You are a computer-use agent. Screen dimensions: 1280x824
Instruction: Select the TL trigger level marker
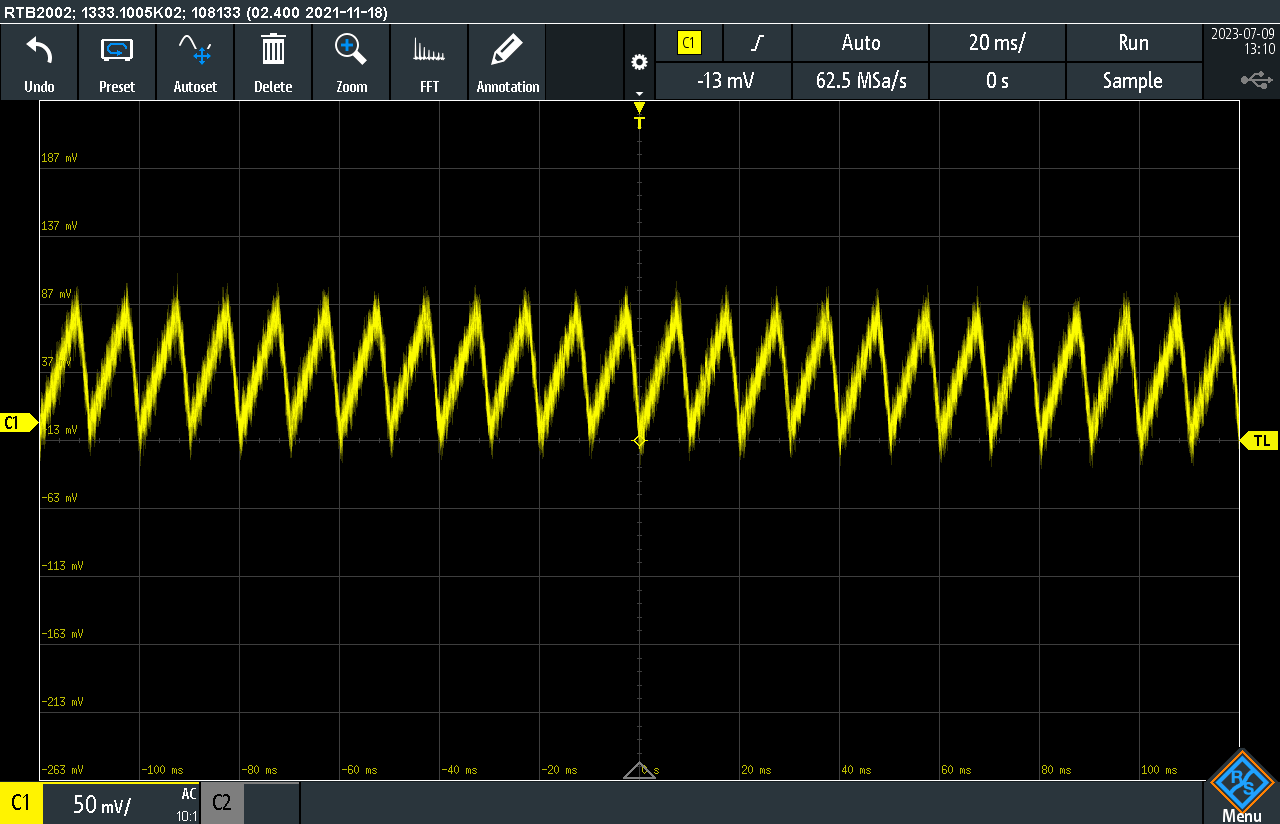pyautogui.click(x=1260, y=440)
